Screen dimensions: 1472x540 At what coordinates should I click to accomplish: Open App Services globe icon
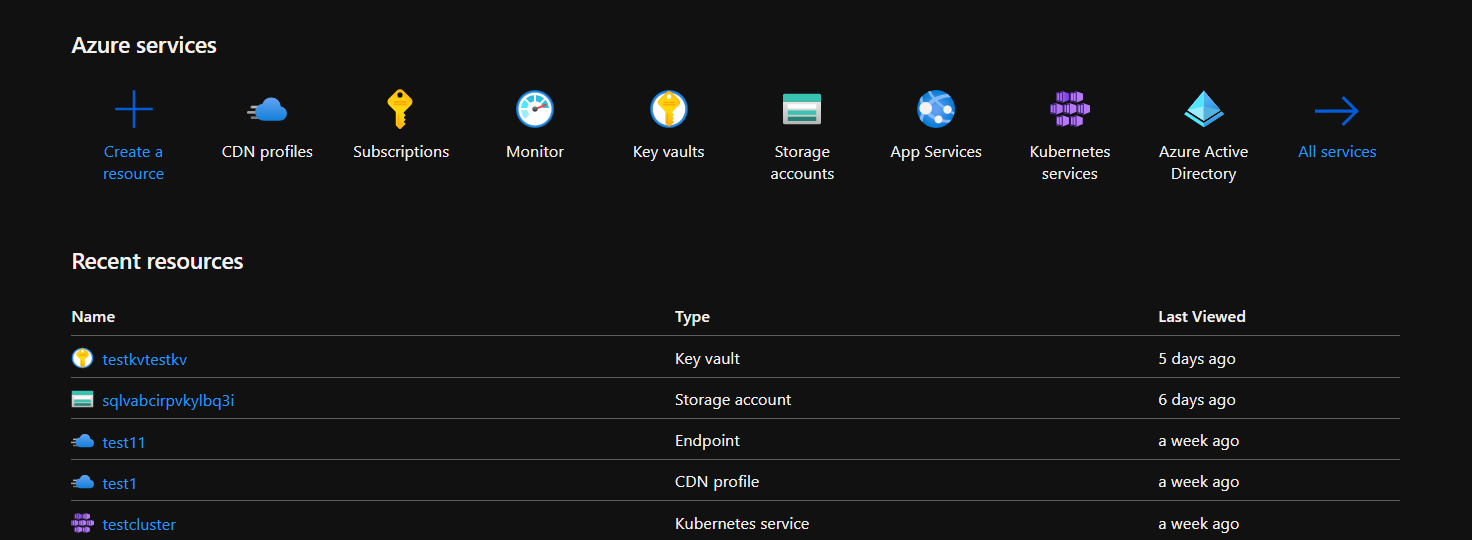pos(936,109)
